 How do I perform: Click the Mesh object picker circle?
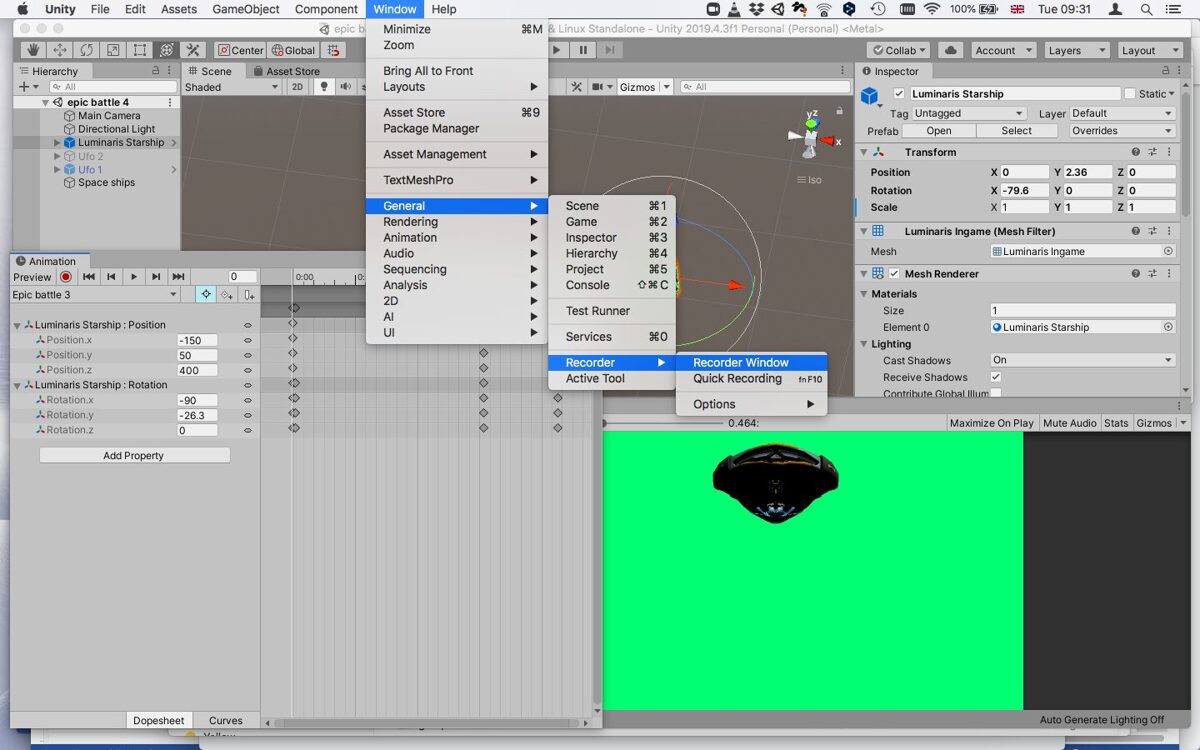pos(1168,251)
